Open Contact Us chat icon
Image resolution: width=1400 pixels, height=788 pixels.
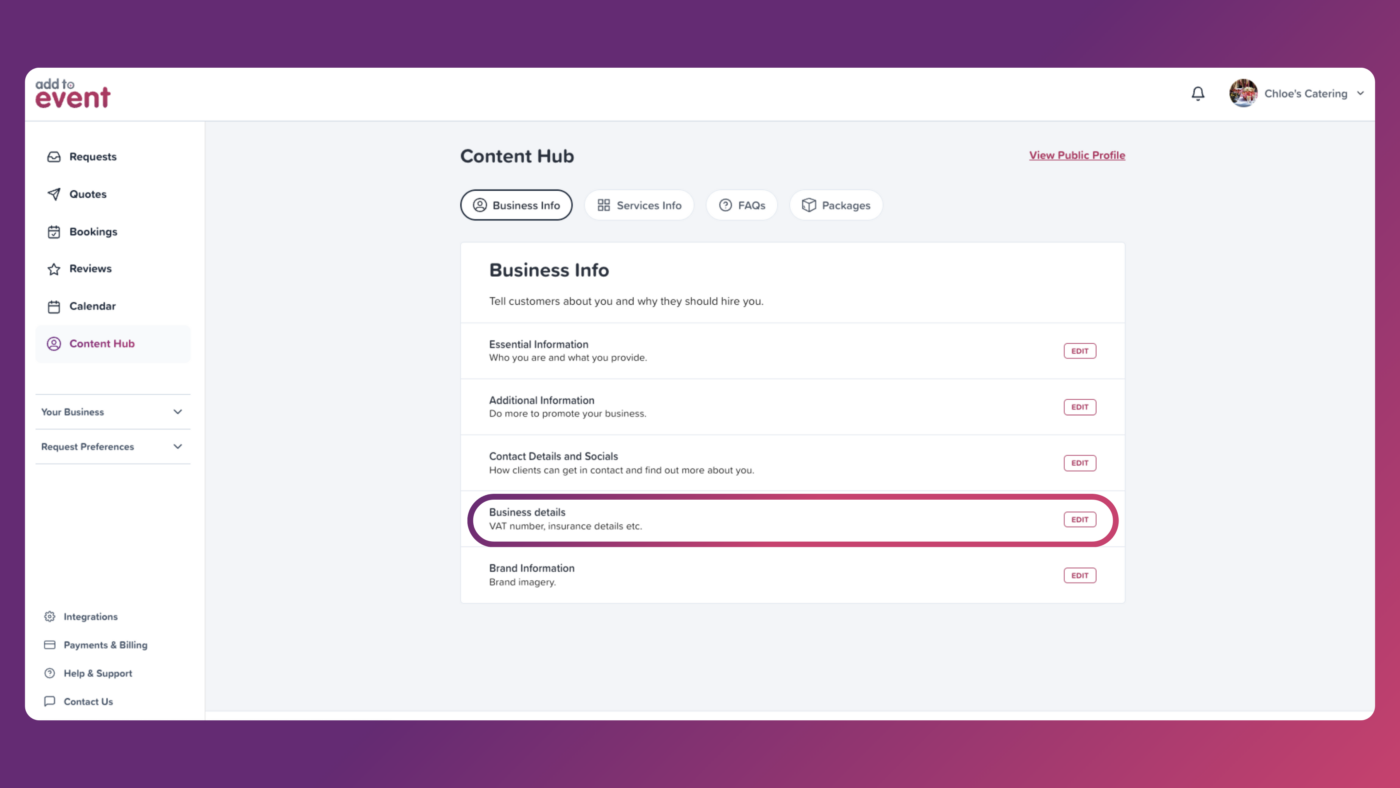click(50, 702)
